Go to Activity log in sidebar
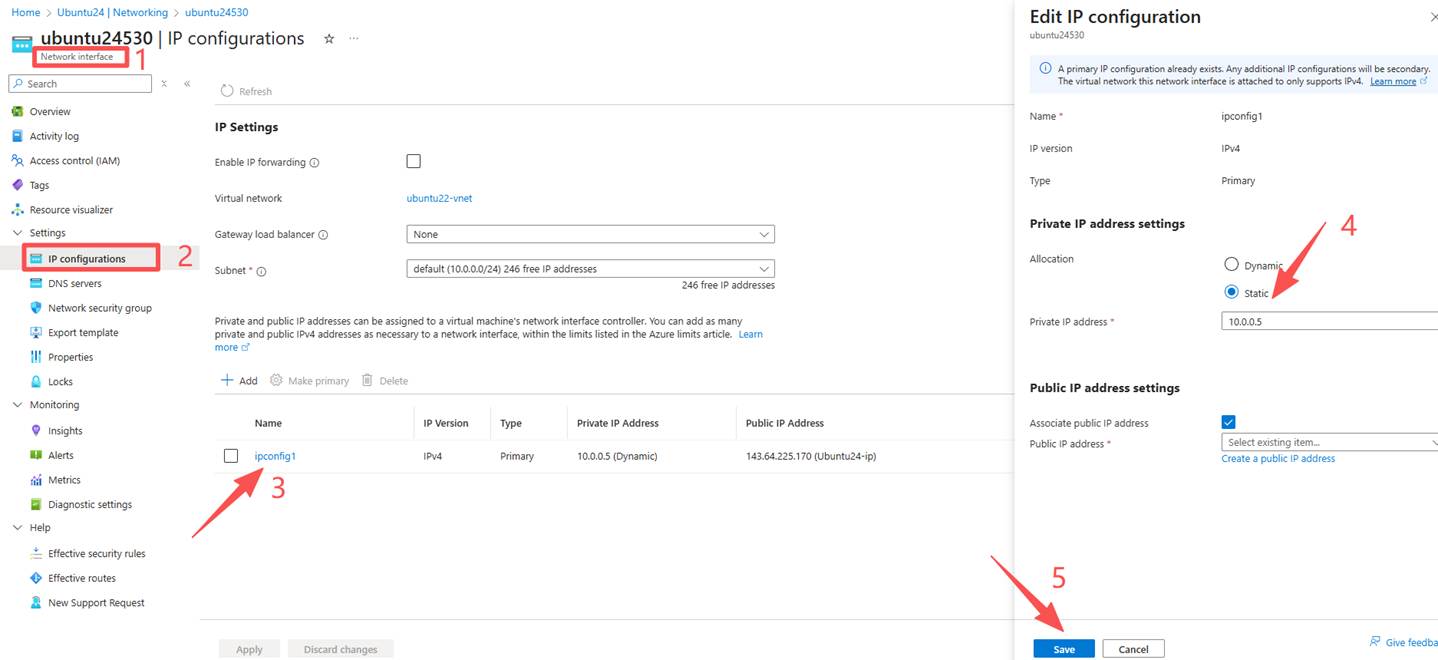1438x660 pixels. (x=54, y=136)
